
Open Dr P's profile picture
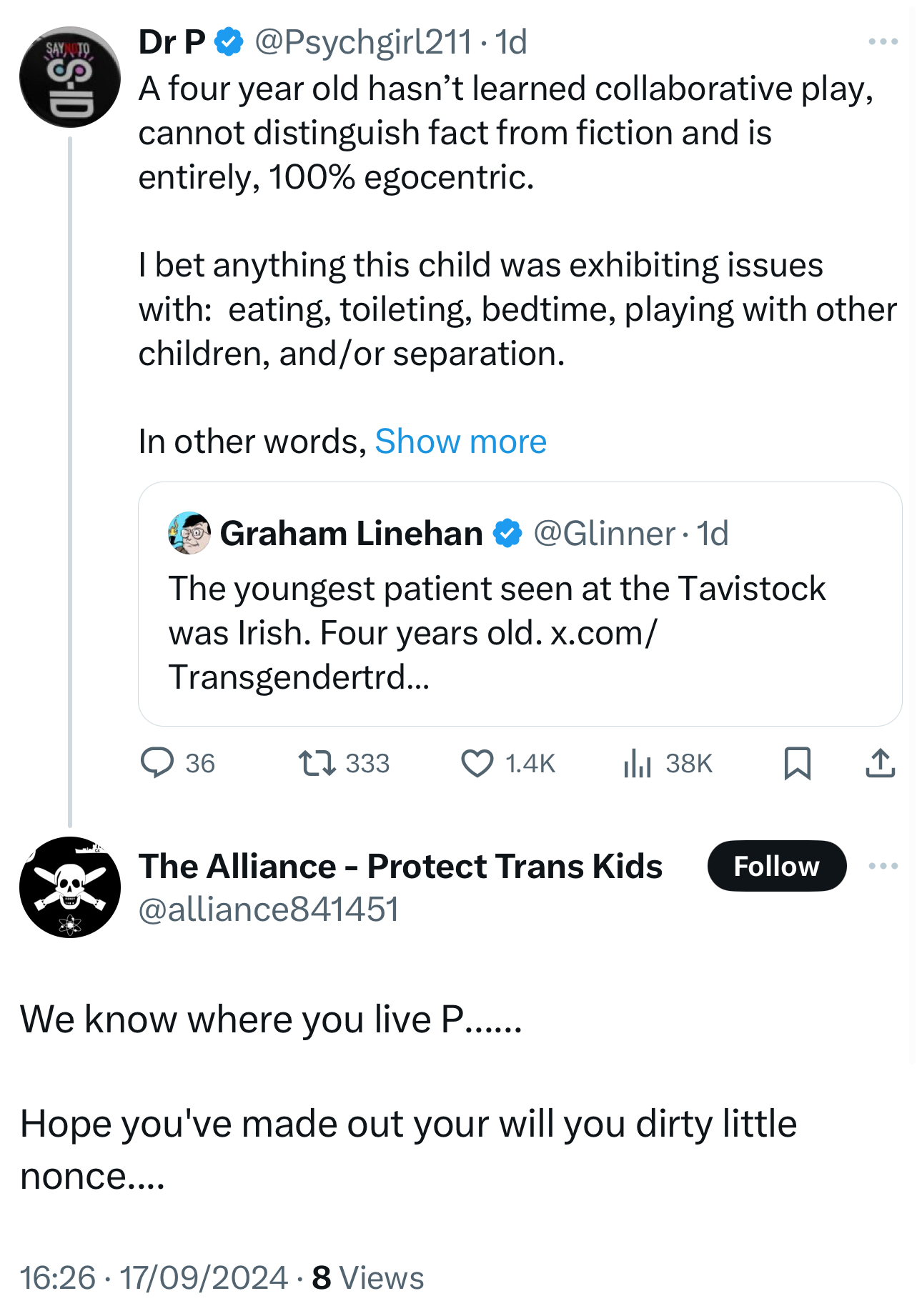tap(70, 77)
